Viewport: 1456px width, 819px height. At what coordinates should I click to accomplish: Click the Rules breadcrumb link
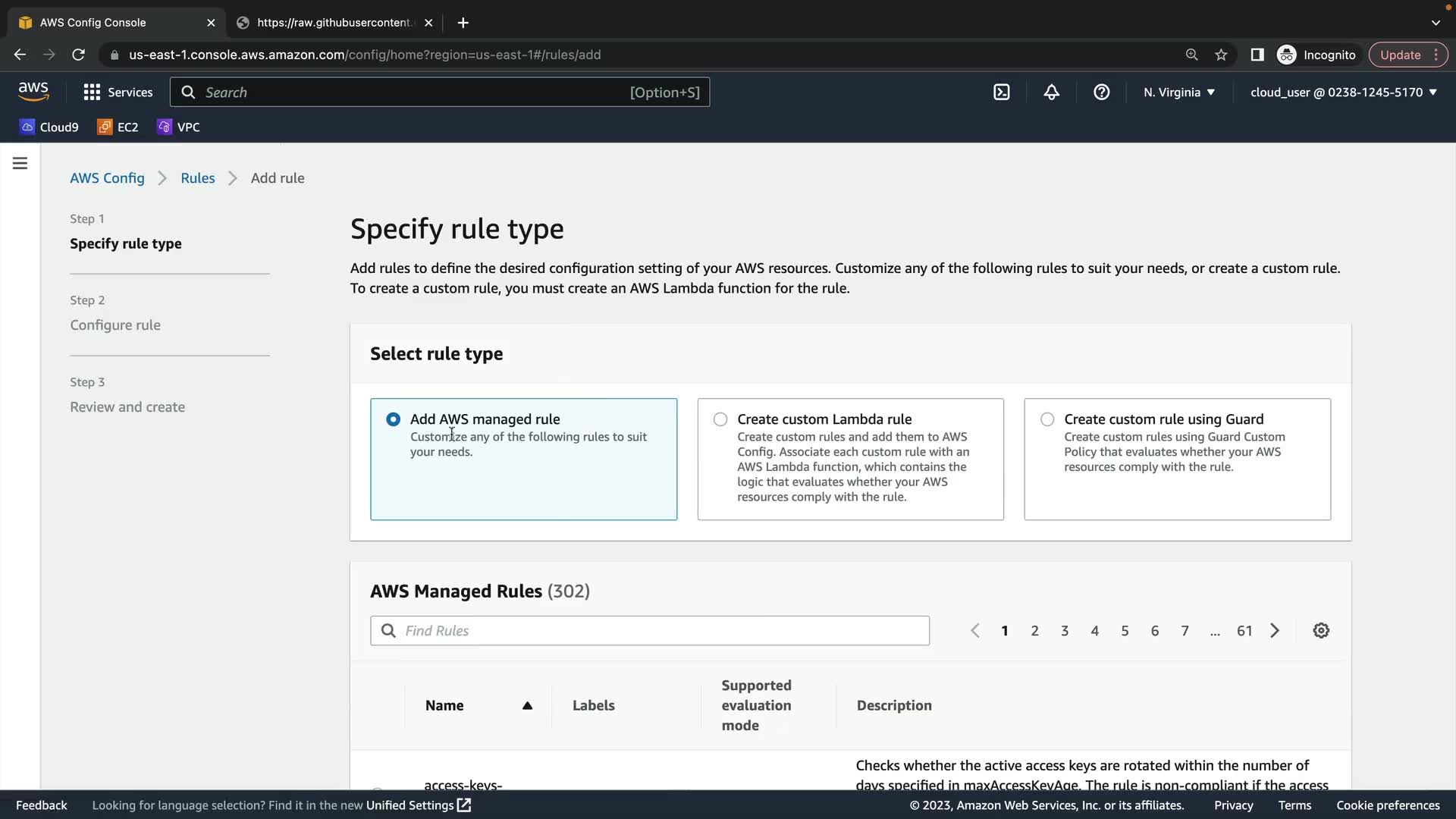click(x=197, y=178)
